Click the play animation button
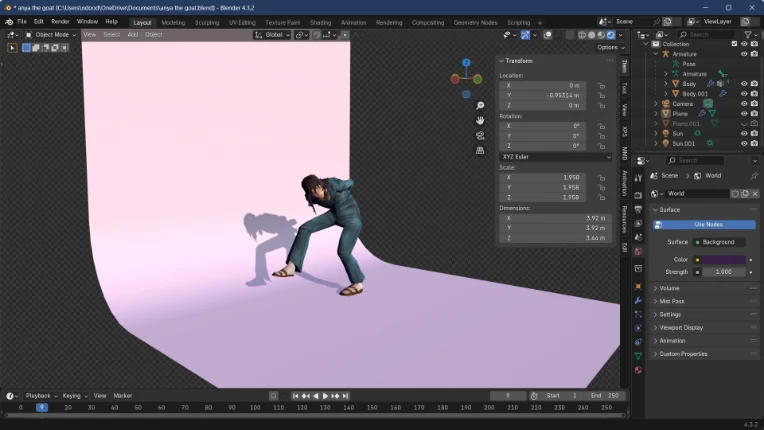The height and width of the screenshot is (430, 764). tap(325, 396)
